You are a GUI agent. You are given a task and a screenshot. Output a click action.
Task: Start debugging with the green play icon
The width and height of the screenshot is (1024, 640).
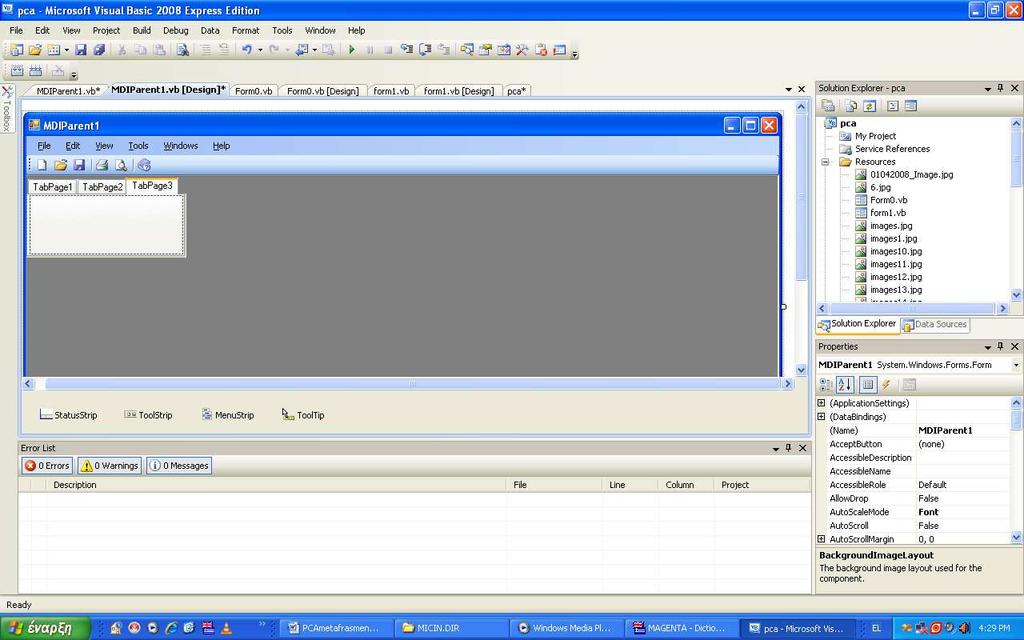coord(351,50)
